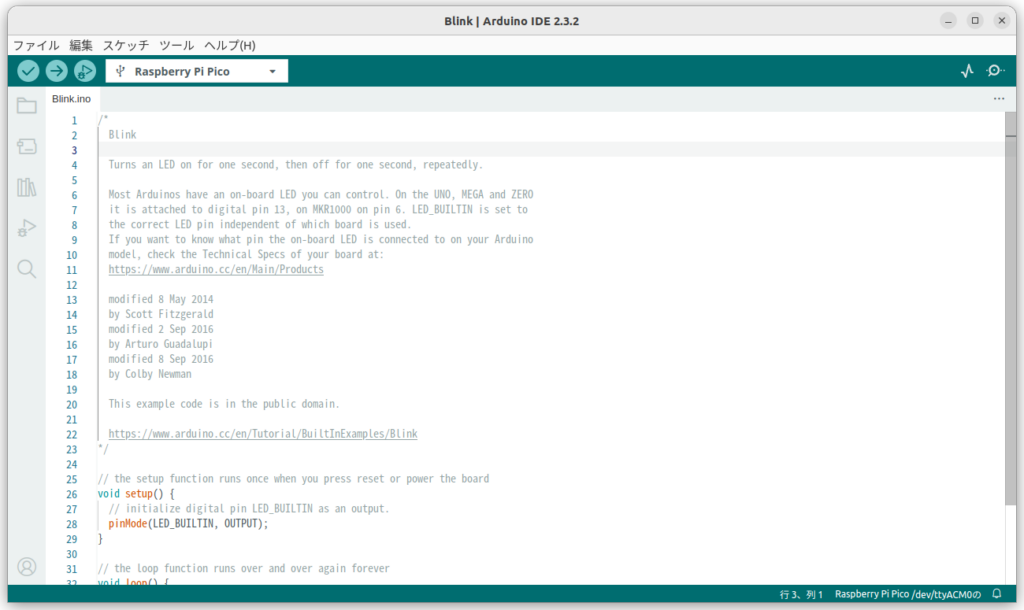The width and height of the screenshot is (1024, 610).
Task: Open the Serial Plotter
Action: point(967,71)
